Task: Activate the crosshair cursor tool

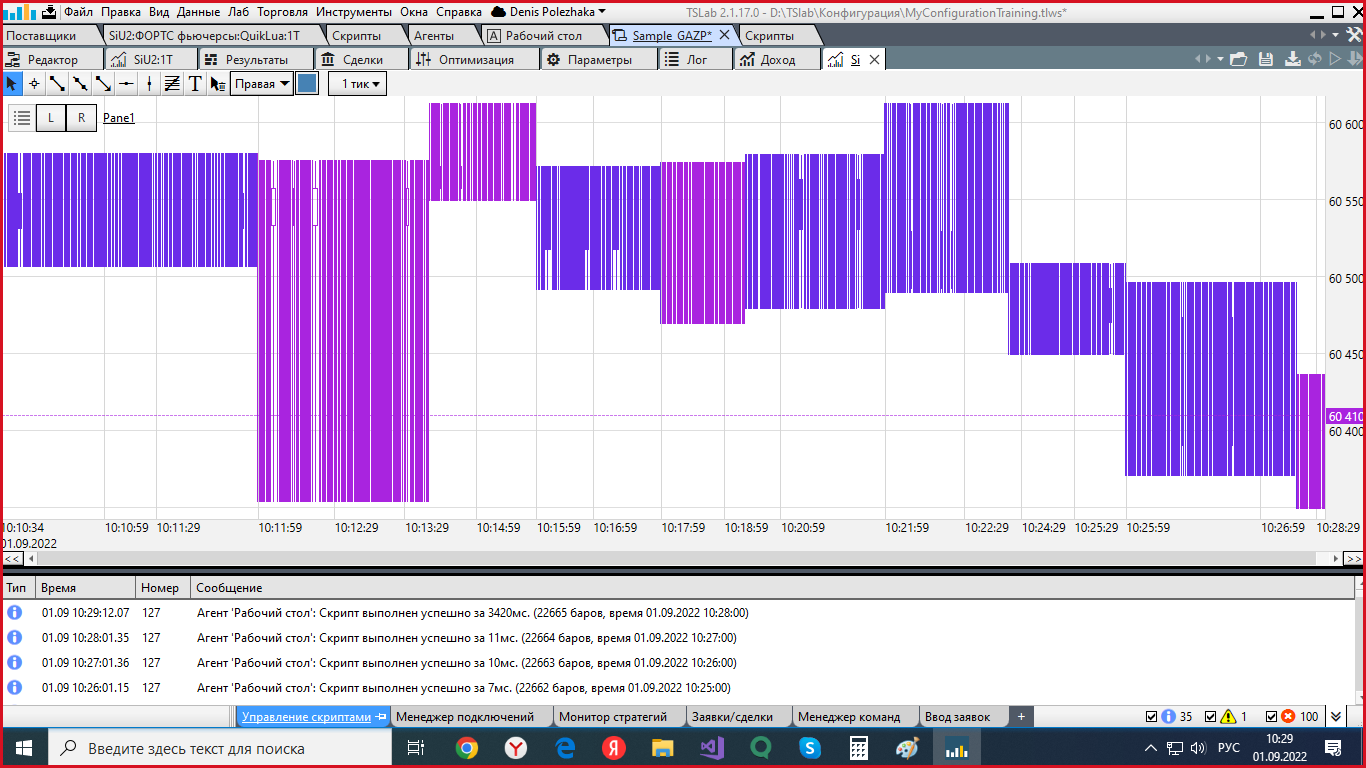Action: pyautogui.click(x=34, y=84)
